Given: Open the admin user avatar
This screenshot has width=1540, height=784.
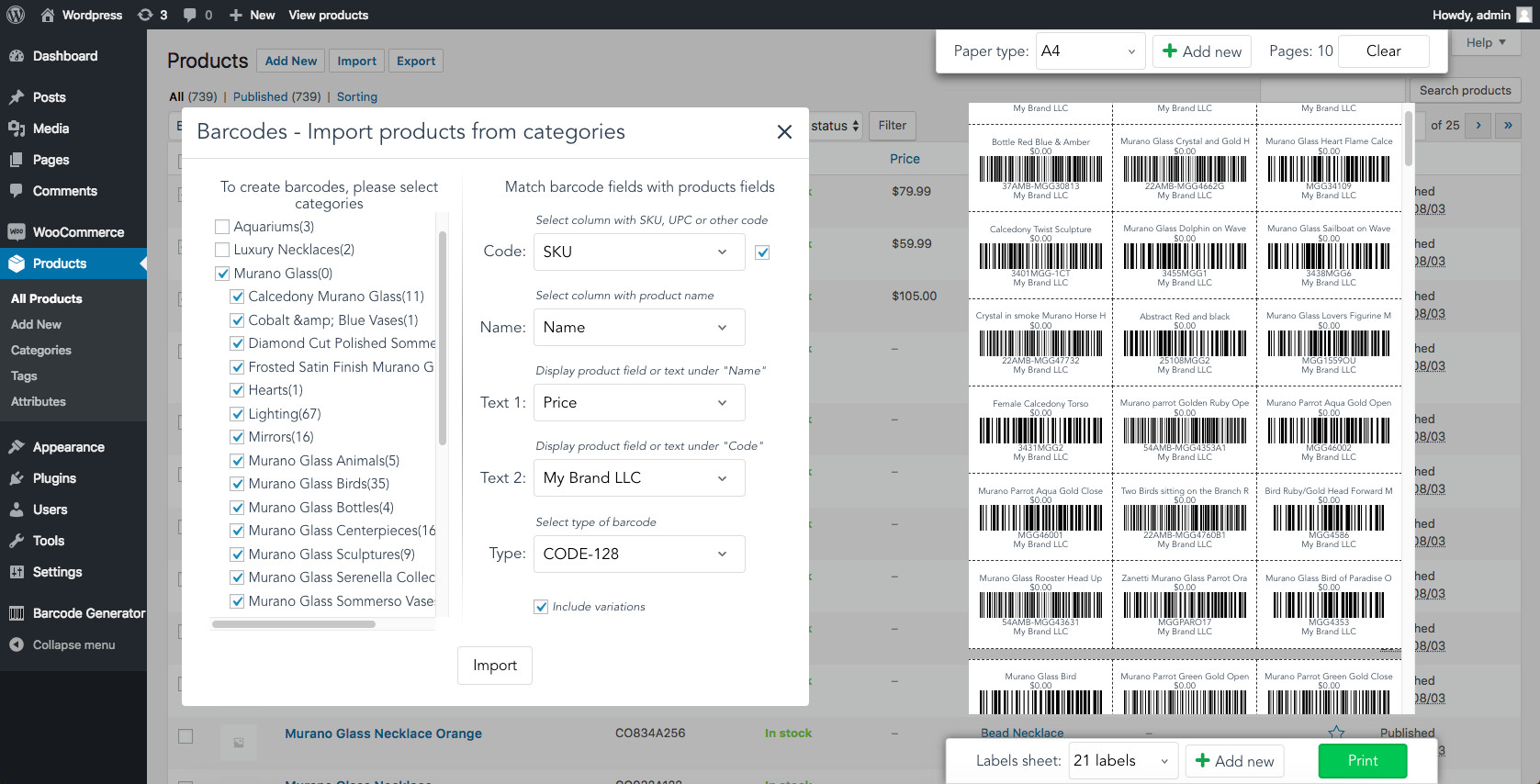Looking at the screenshot, I should click(x=1524, y=15).
